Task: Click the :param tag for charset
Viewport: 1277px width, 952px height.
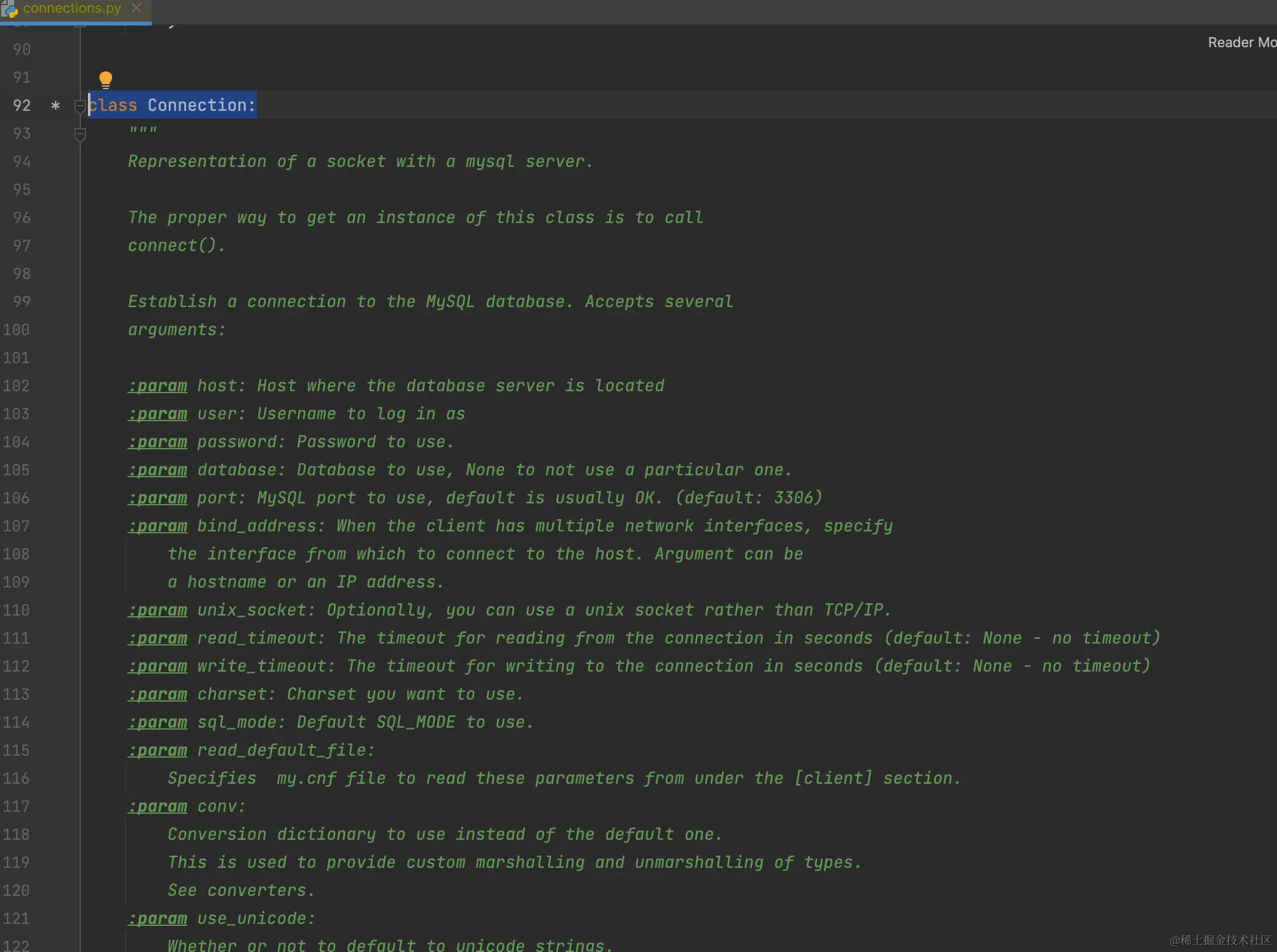Action: [x=158, y=695]
